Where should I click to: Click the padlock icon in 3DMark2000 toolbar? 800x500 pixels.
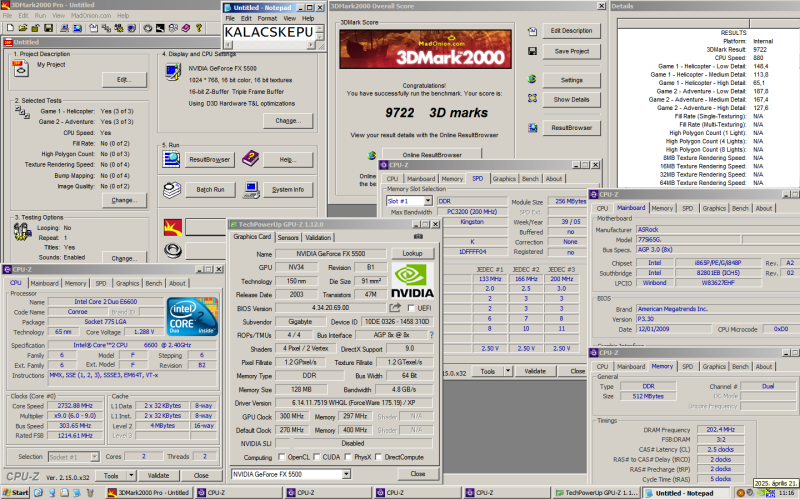click(37, 29)
